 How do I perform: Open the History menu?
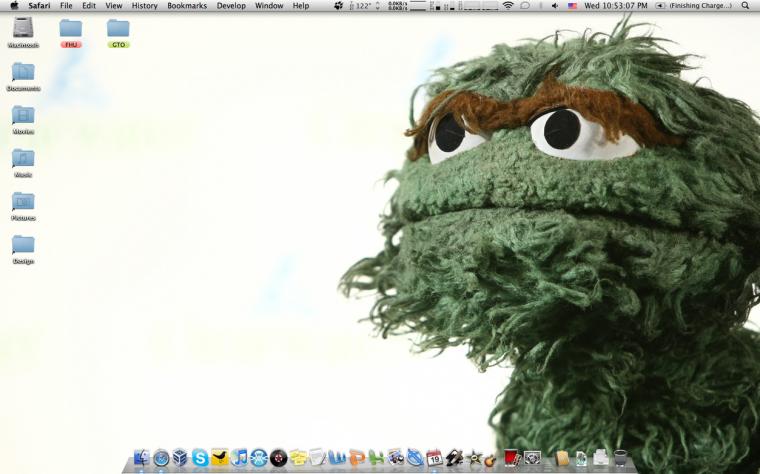click(x=144, y=6)
